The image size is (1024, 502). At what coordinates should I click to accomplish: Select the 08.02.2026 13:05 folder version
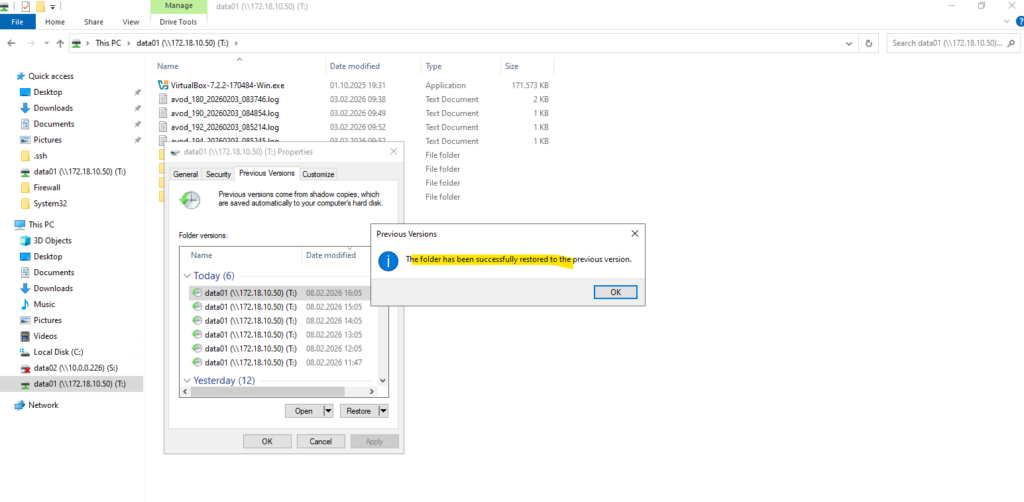point(278,334)
